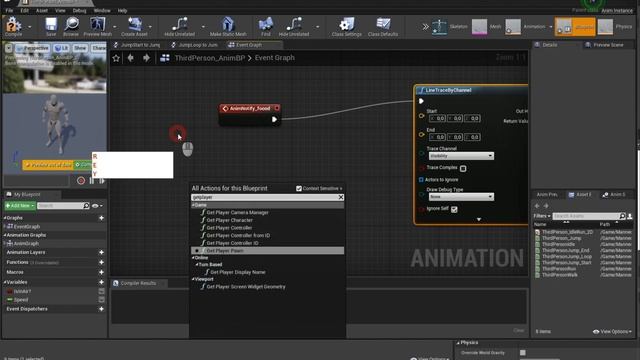This screenshot has width=640, height=360.
Task: Expand the LineTraceByChannel node advanced arrow
Action: 479,220
